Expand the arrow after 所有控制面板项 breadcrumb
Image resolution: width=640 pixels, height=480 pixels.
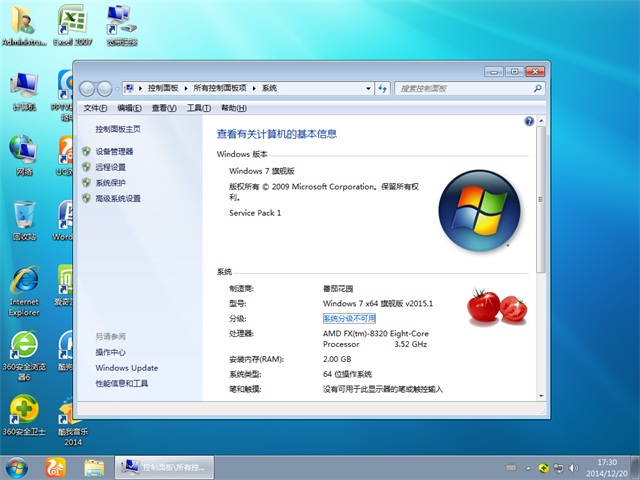click(254, 88)
